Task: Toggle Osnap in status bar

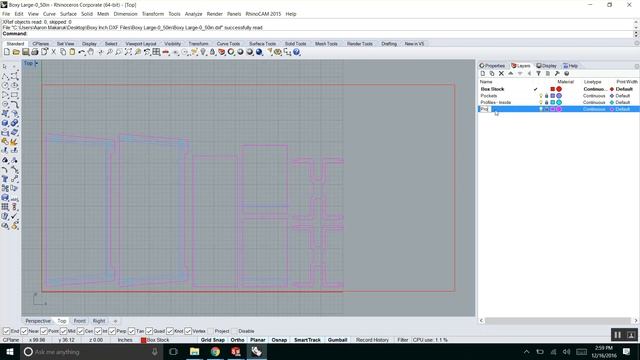Action: click(279, 340)
